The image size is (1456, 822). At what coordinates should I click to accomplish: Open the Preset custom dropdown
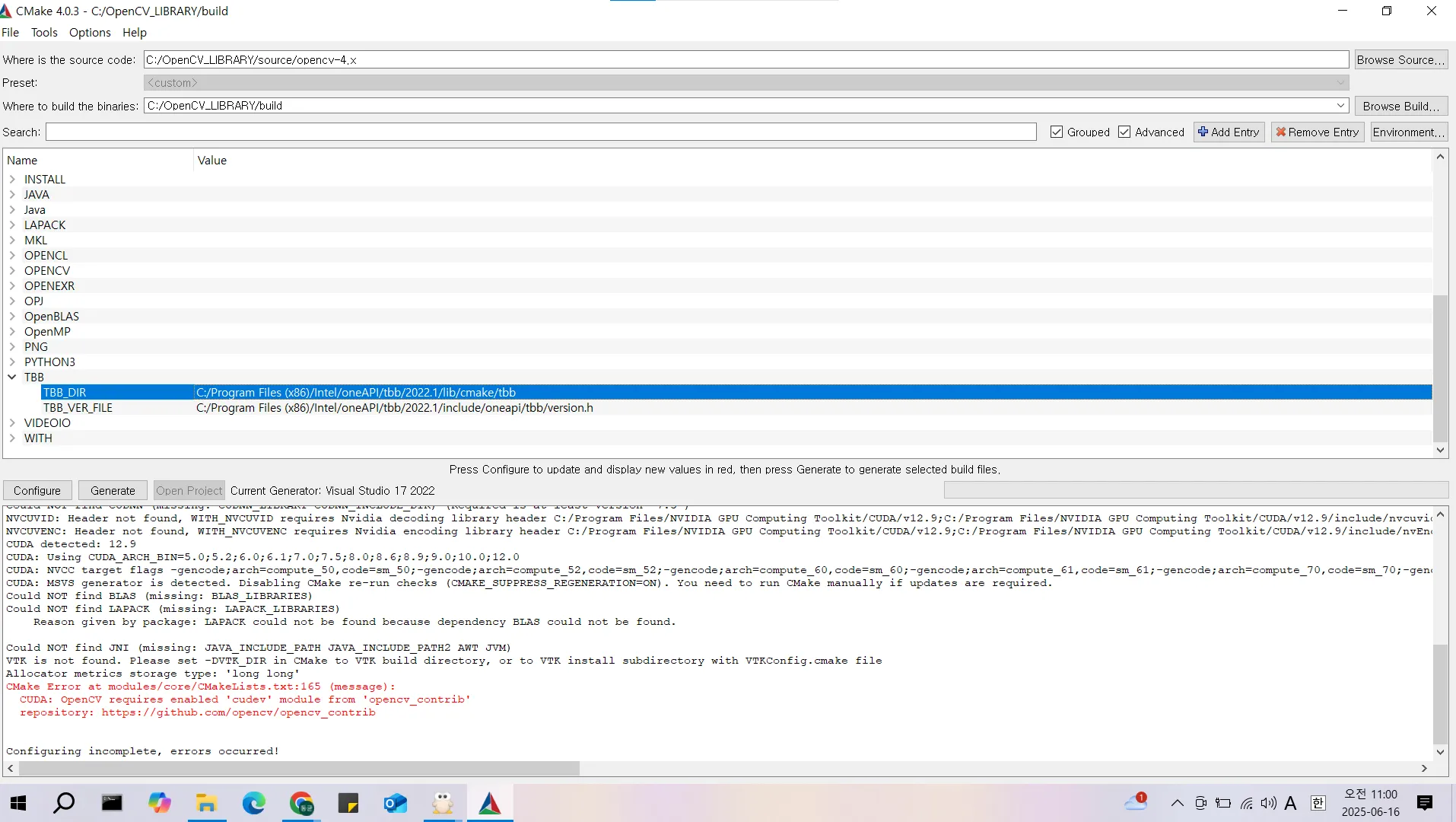point(746,82)
